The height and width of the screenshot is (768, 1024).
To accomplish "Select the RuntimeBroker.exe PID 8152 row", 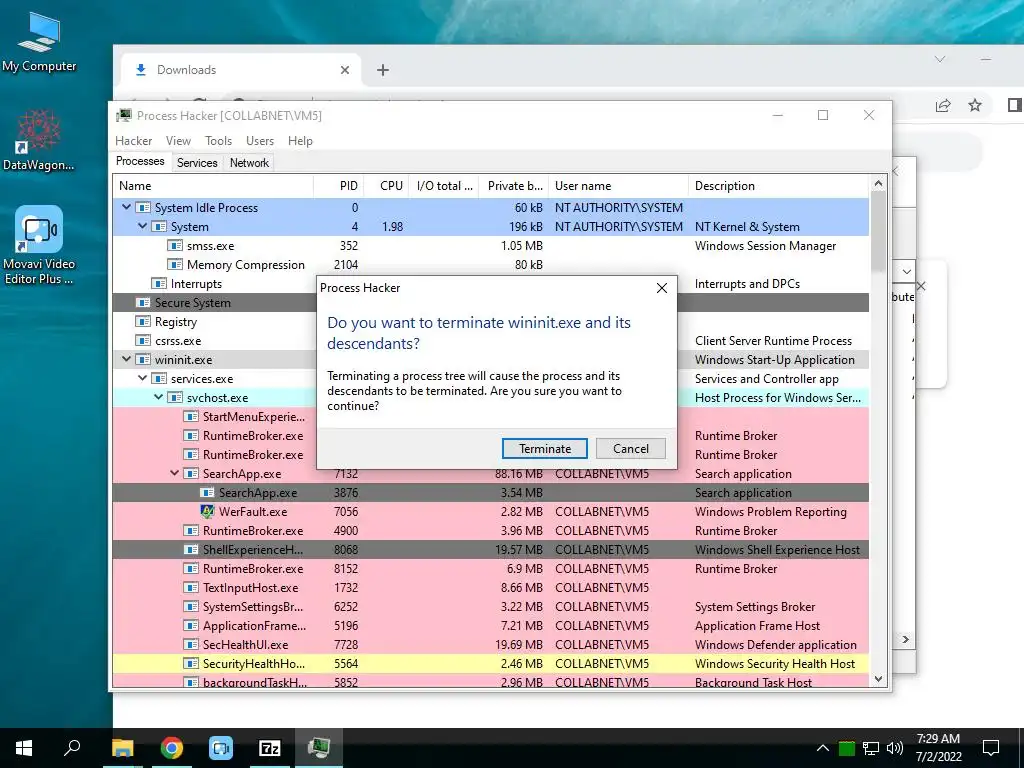I will (490, 568).
